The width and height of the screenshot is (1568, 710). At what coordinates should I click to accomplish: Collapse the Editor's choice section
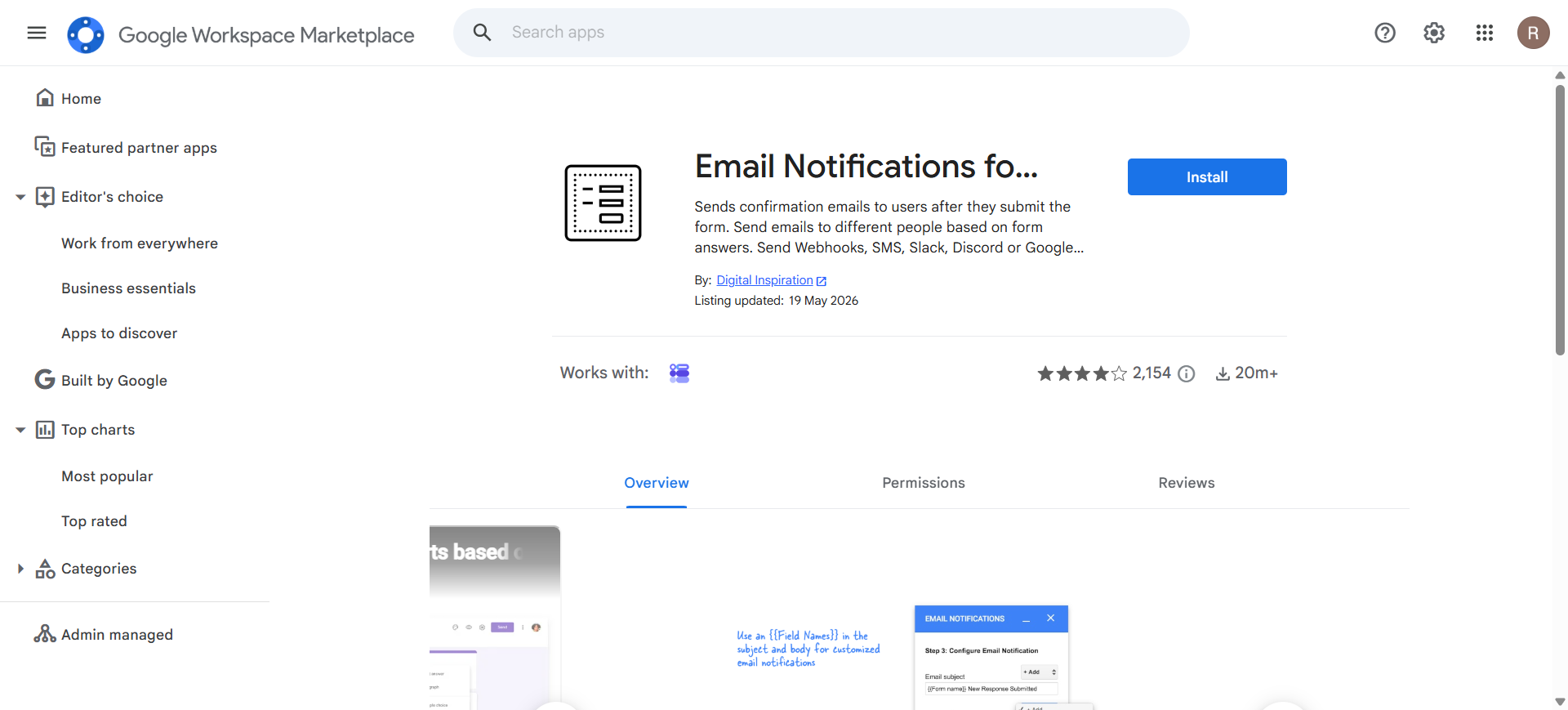tap(20, 197)
